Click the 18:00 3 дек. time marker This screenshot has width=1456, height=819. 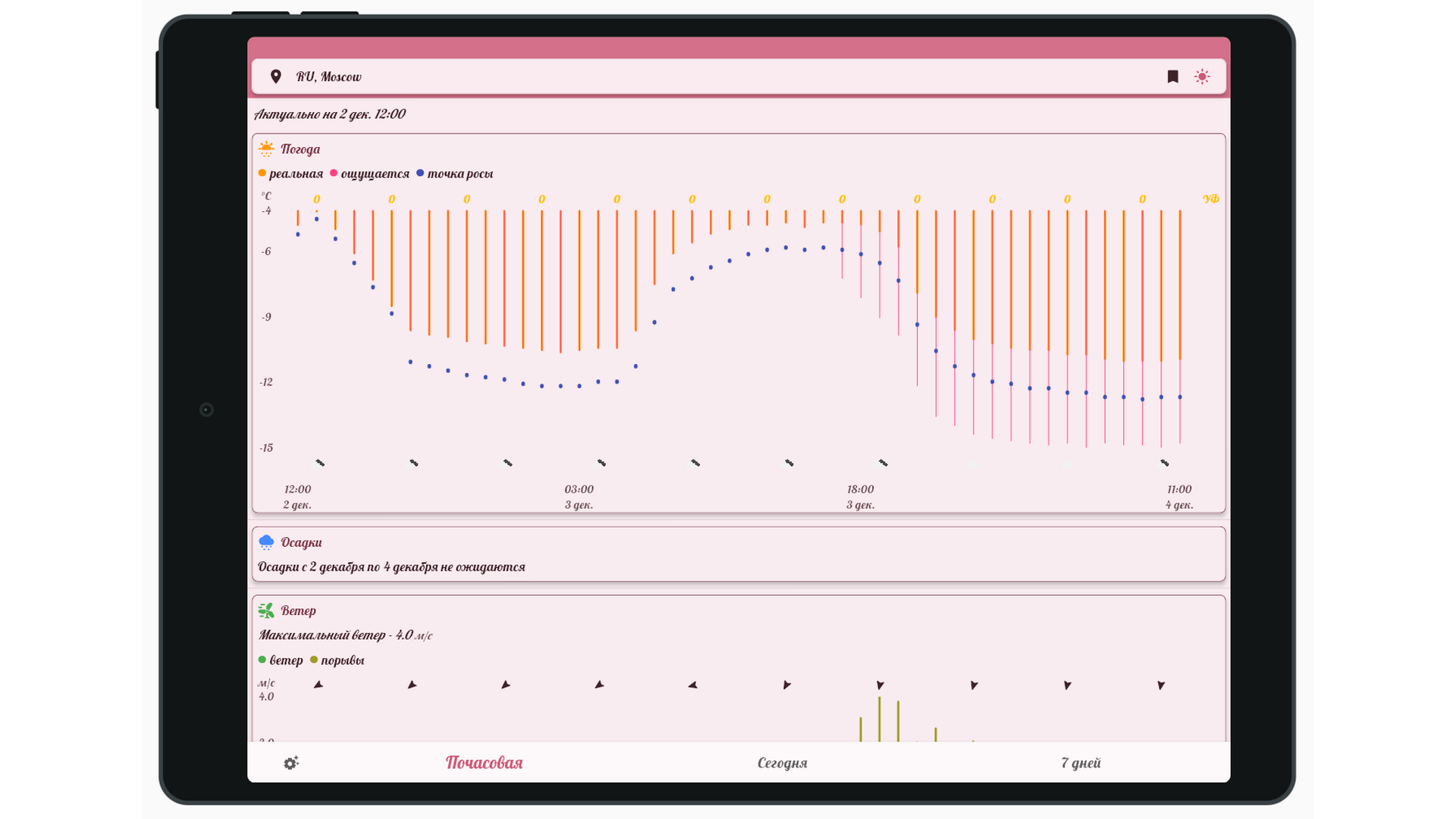point(860,497)
